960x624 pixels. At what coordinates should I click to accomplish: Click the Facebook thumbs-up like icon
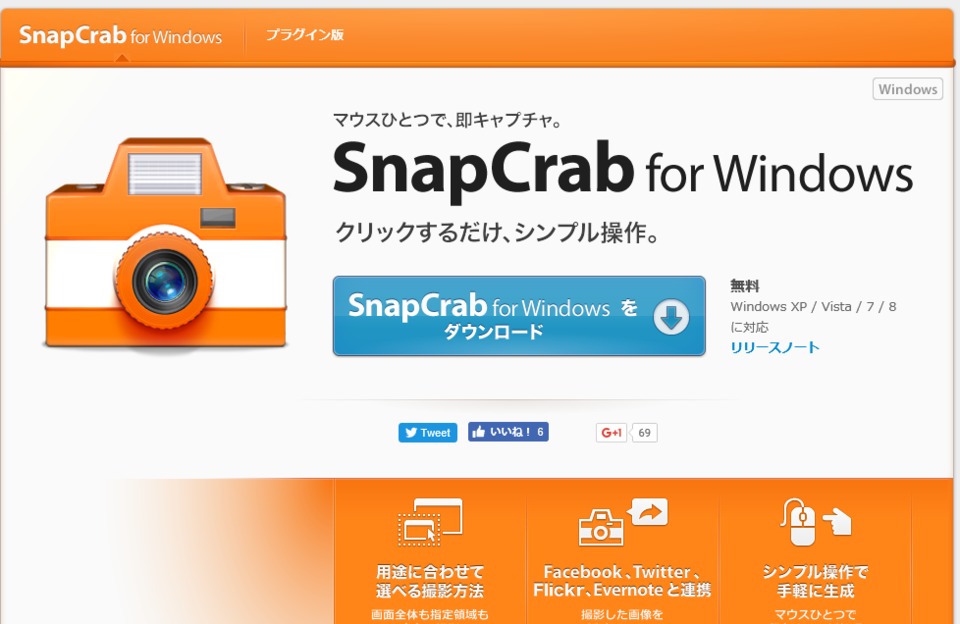[479, 431]
